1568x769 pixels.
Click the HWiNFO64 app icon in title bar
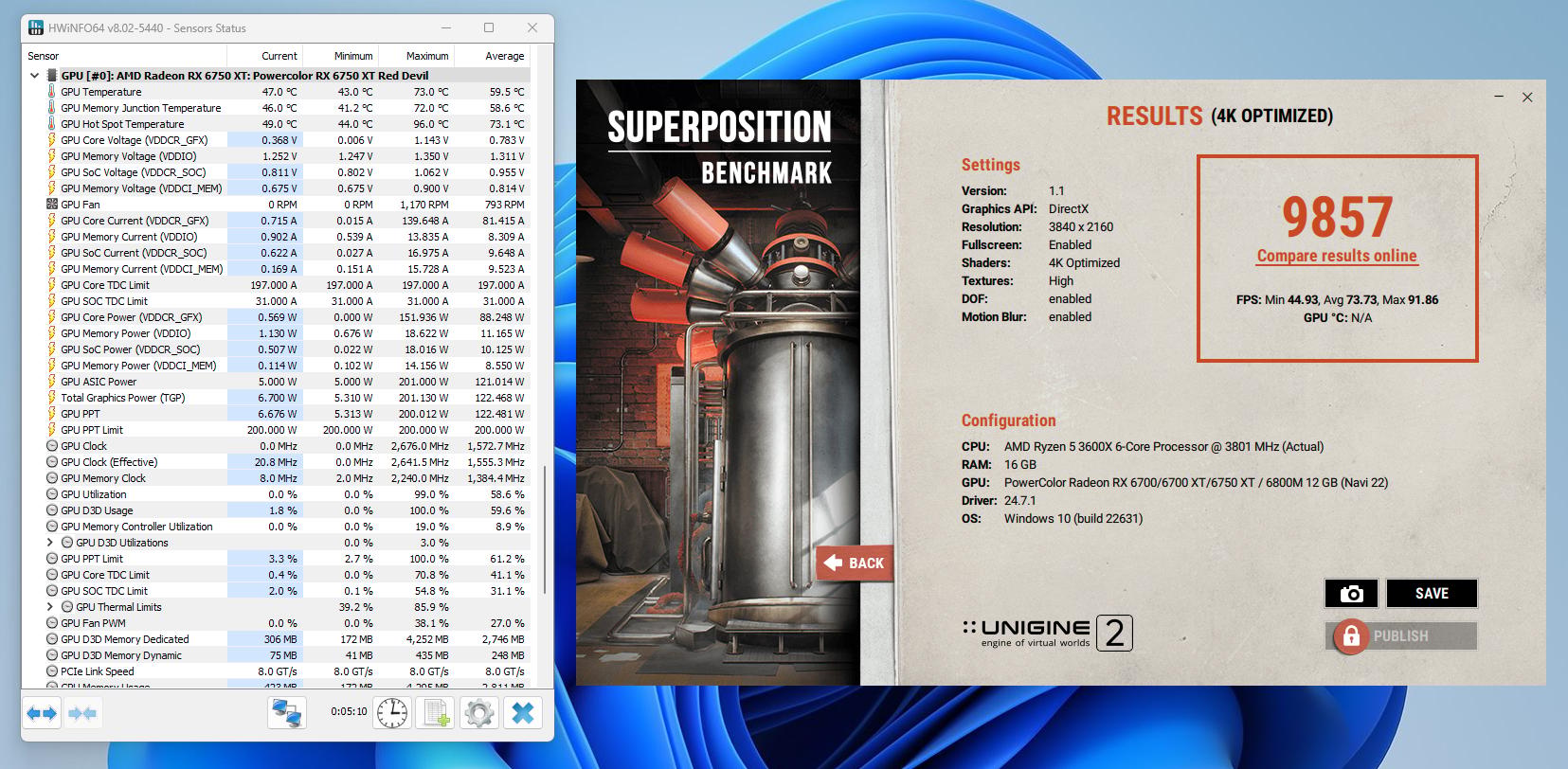coord(36,27)
